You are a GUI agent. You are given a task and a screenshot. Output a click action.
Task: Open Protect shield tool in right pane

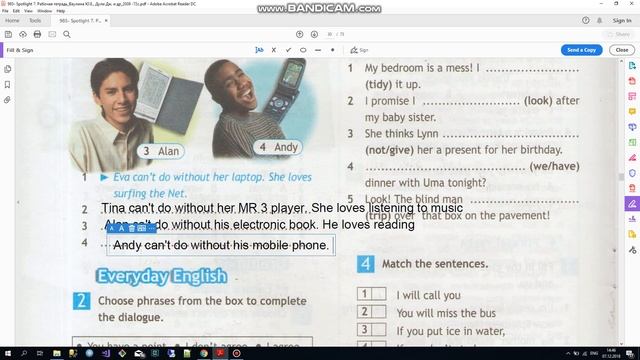point(632,173)
